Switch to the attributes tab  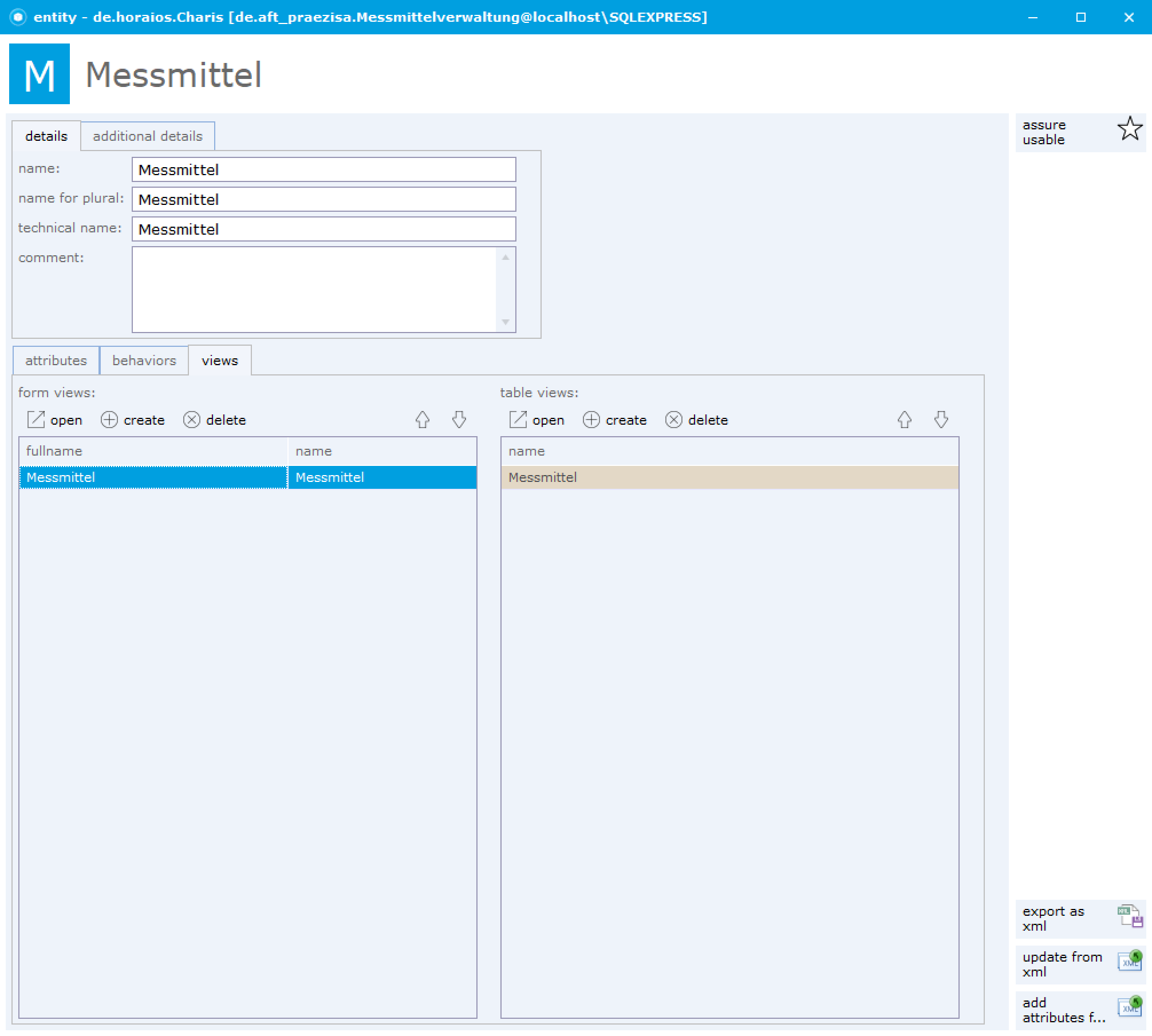point(56,361)
